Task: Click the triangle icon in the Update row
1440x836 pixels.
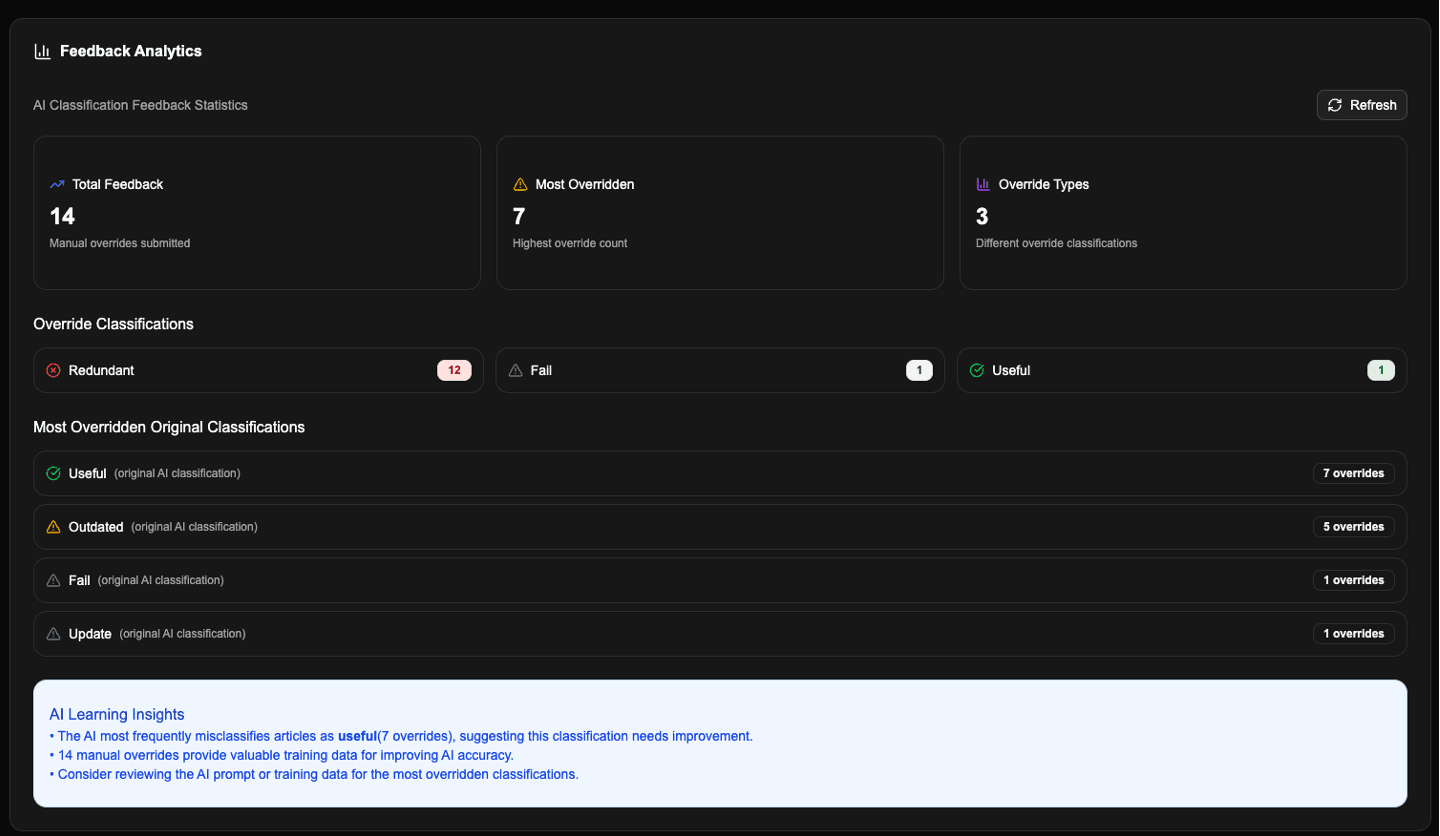Action: pyautogui.click(x=54, y=634)
